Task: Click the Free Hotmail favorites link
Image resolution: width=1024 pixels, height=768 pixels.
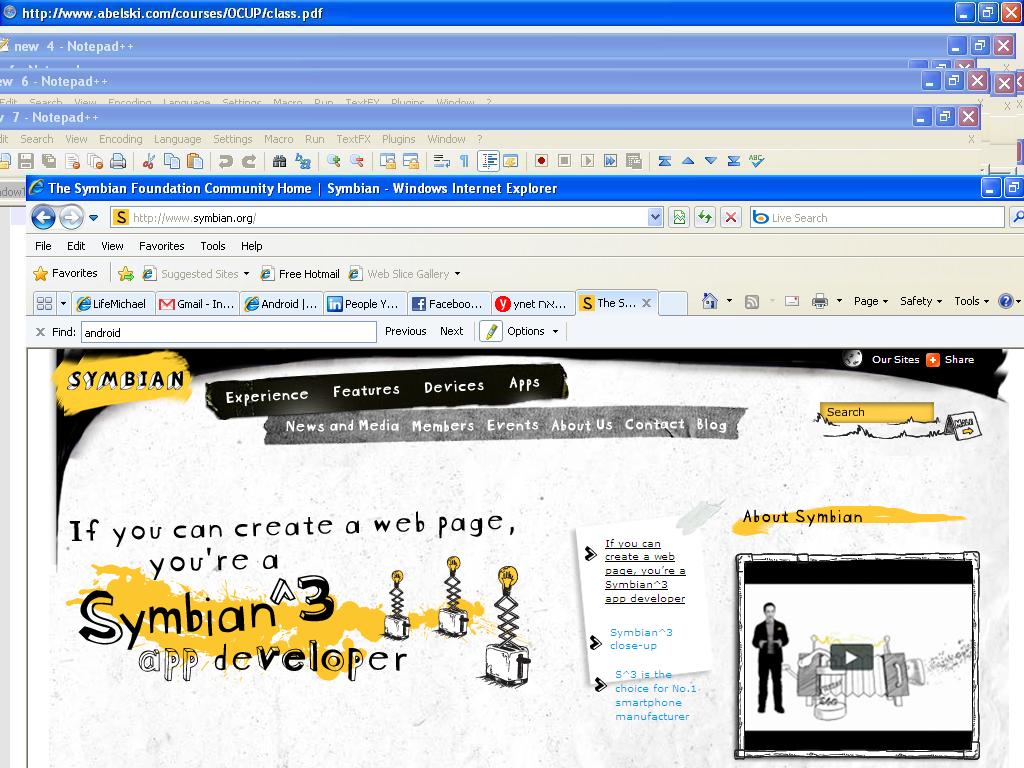Action: click(300, 274)
